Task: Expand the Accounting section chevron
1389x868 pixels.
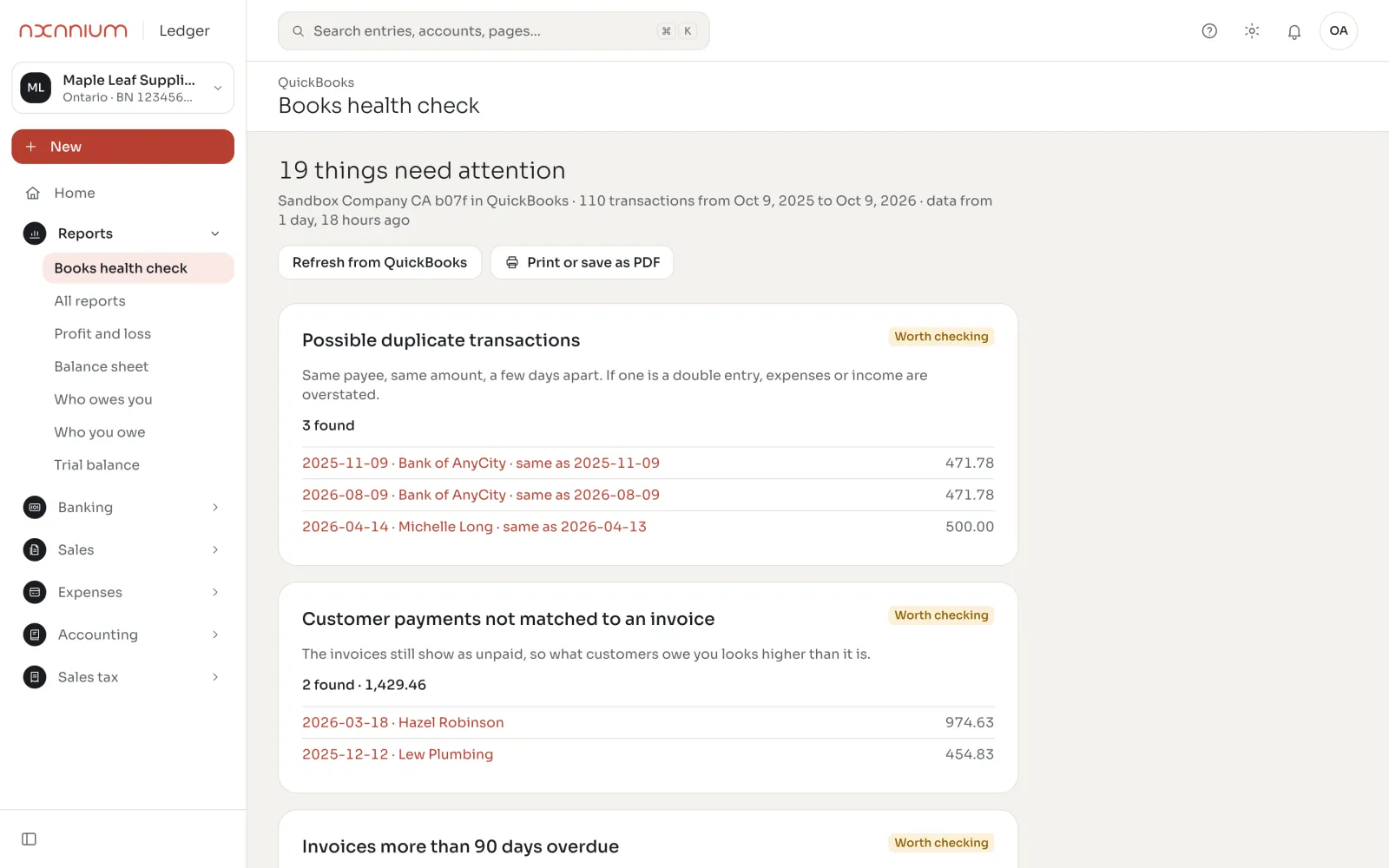Action: coord(215,635)
